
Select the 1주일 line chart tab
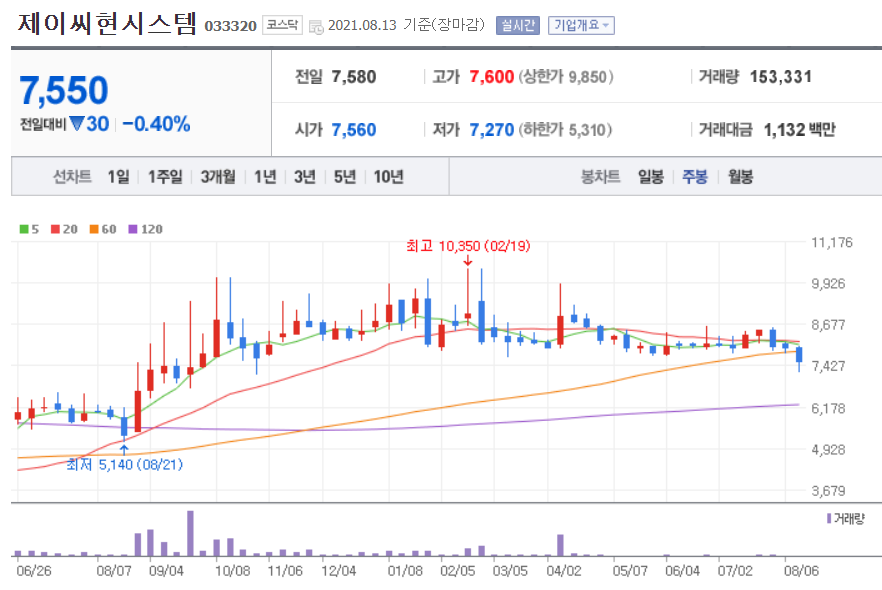pyautogui.click(x=165, y=177)
